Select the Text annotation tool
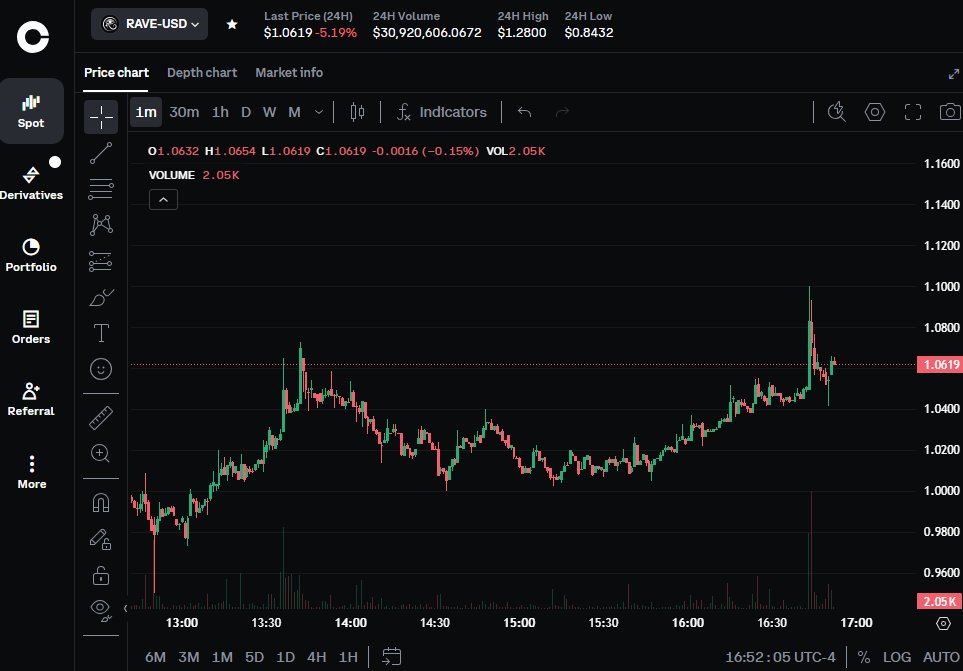 pyautogui.click(x=101, y=333)
